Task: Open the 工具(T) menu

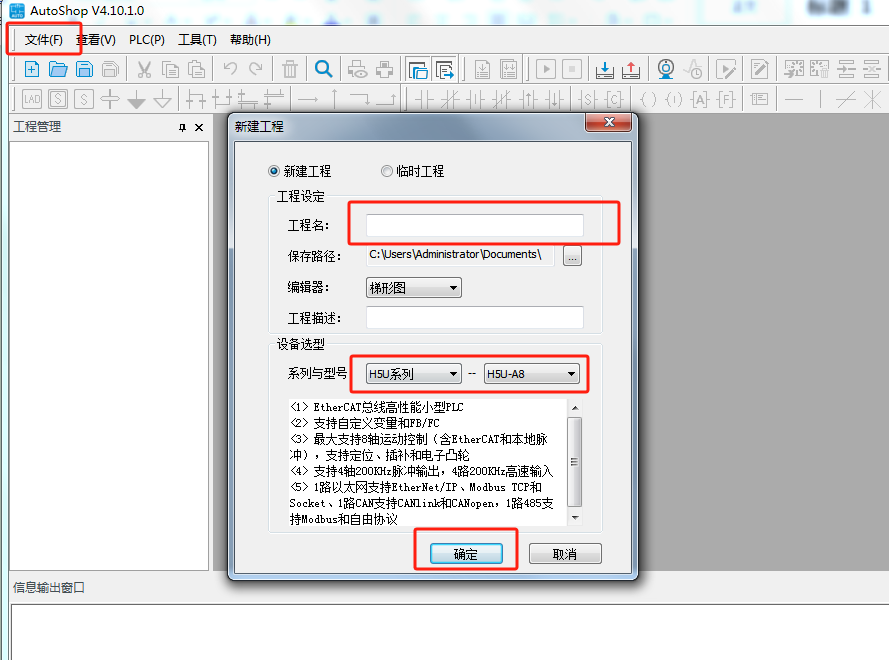Action: pyautogui.click(x=197, y=40)
